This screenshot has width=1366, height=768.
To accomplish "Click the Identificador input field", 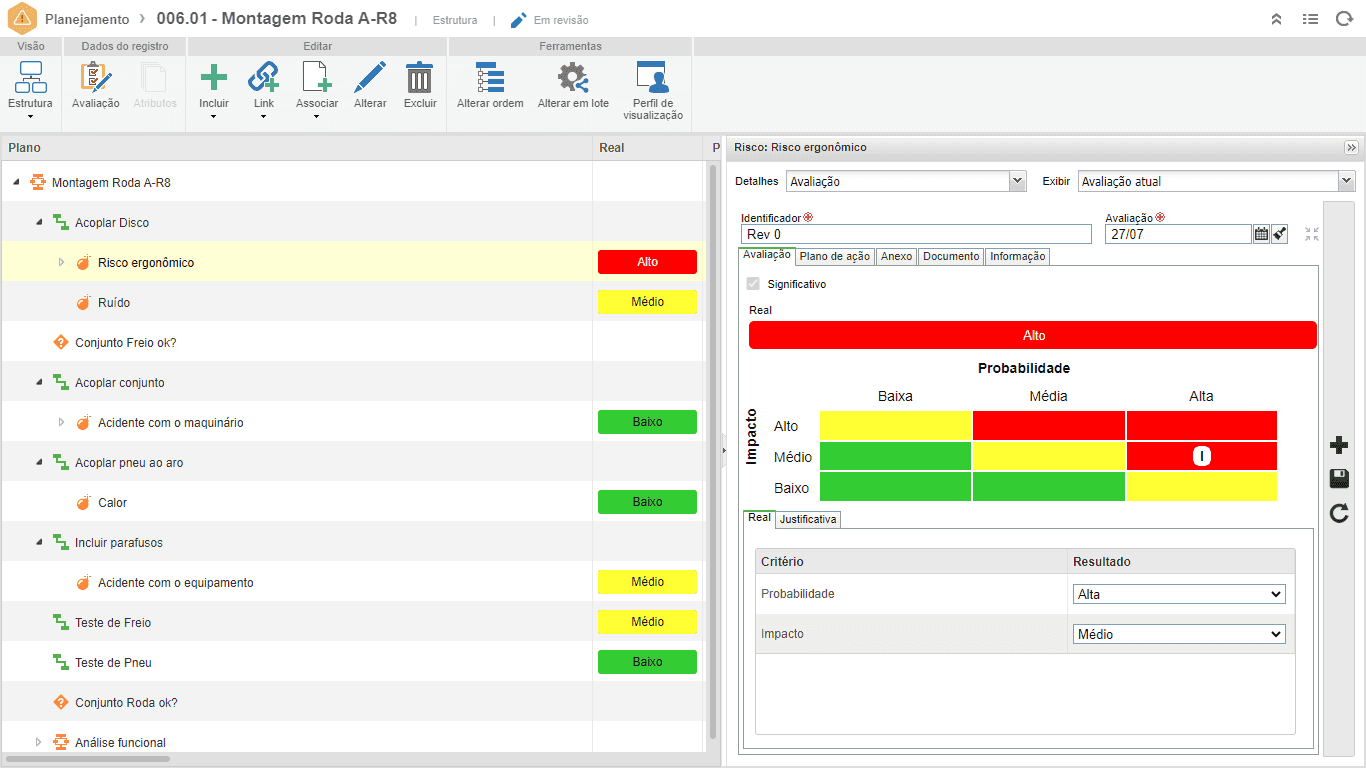I will (916, 234).
